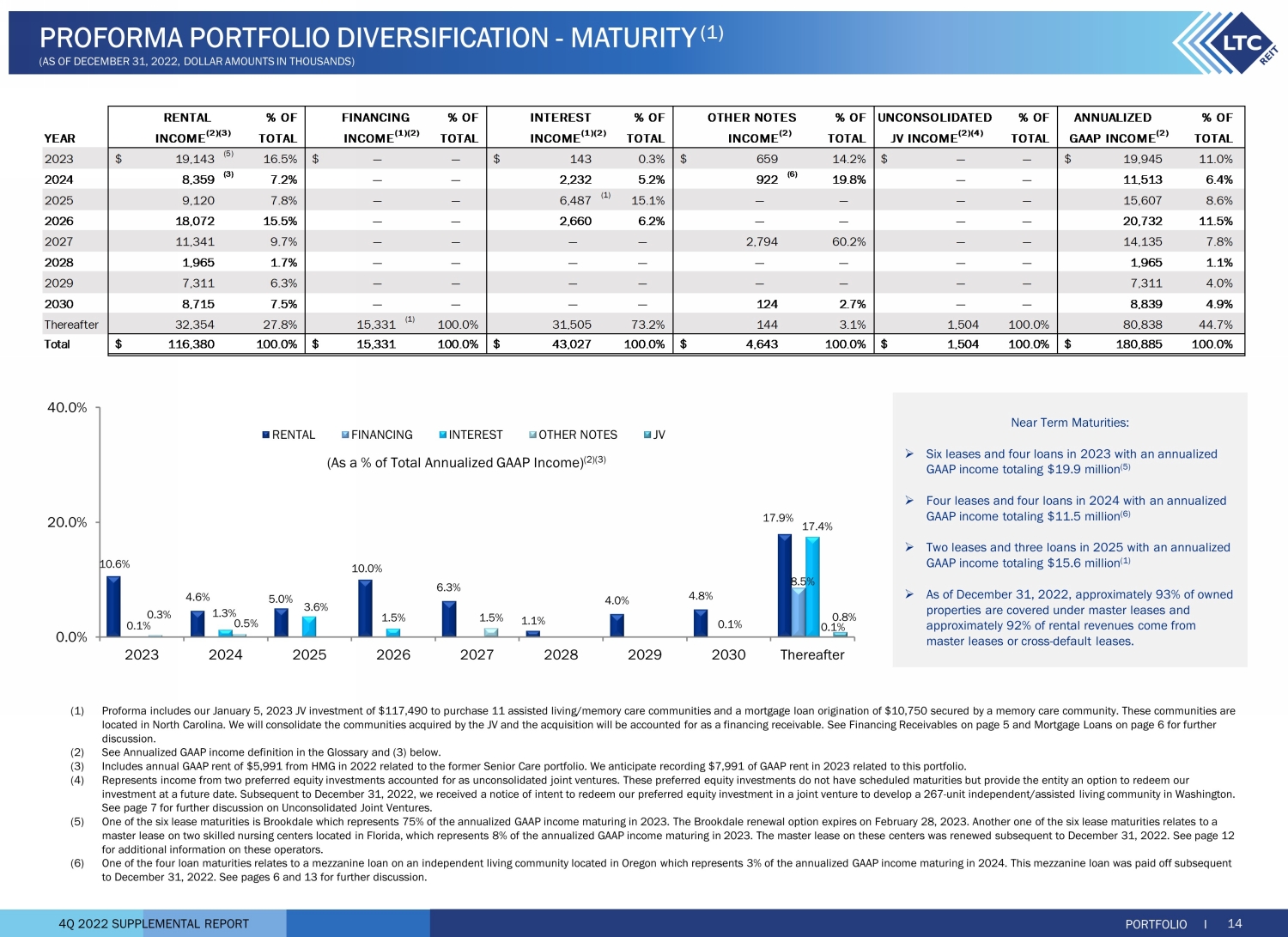Click arrow bullet beside 'Four leases and four loans'
1288x937 pixels.
(909, 501)
